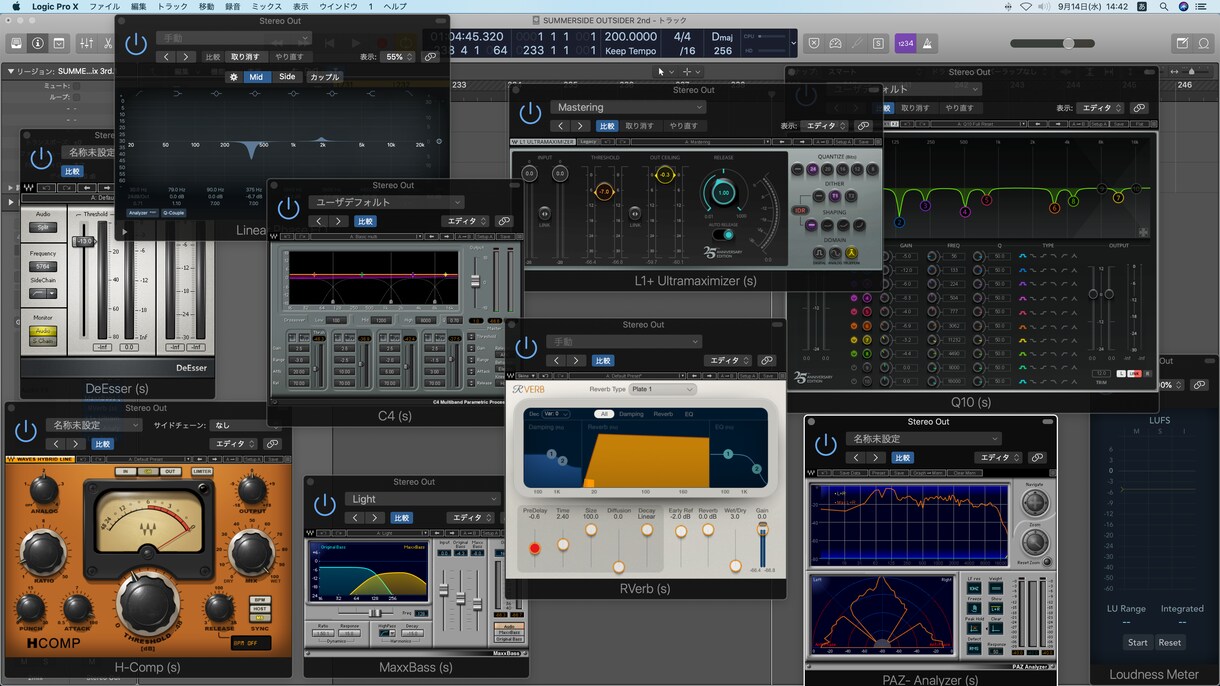1220x686 pixels.
Task: Open the トラック menu
Action: 172,6
